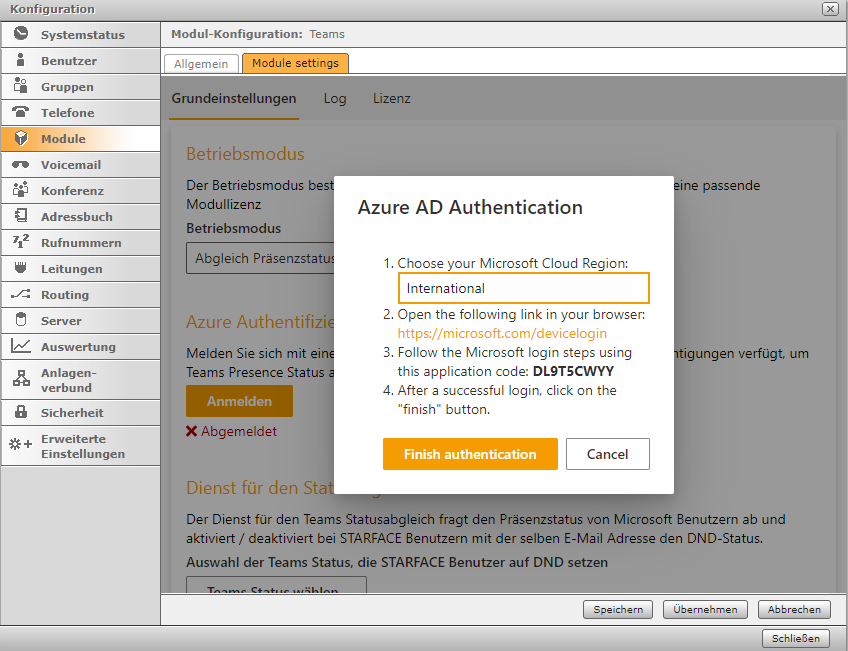
Task: Open the Voicemail section
Action: pos(81,165)
